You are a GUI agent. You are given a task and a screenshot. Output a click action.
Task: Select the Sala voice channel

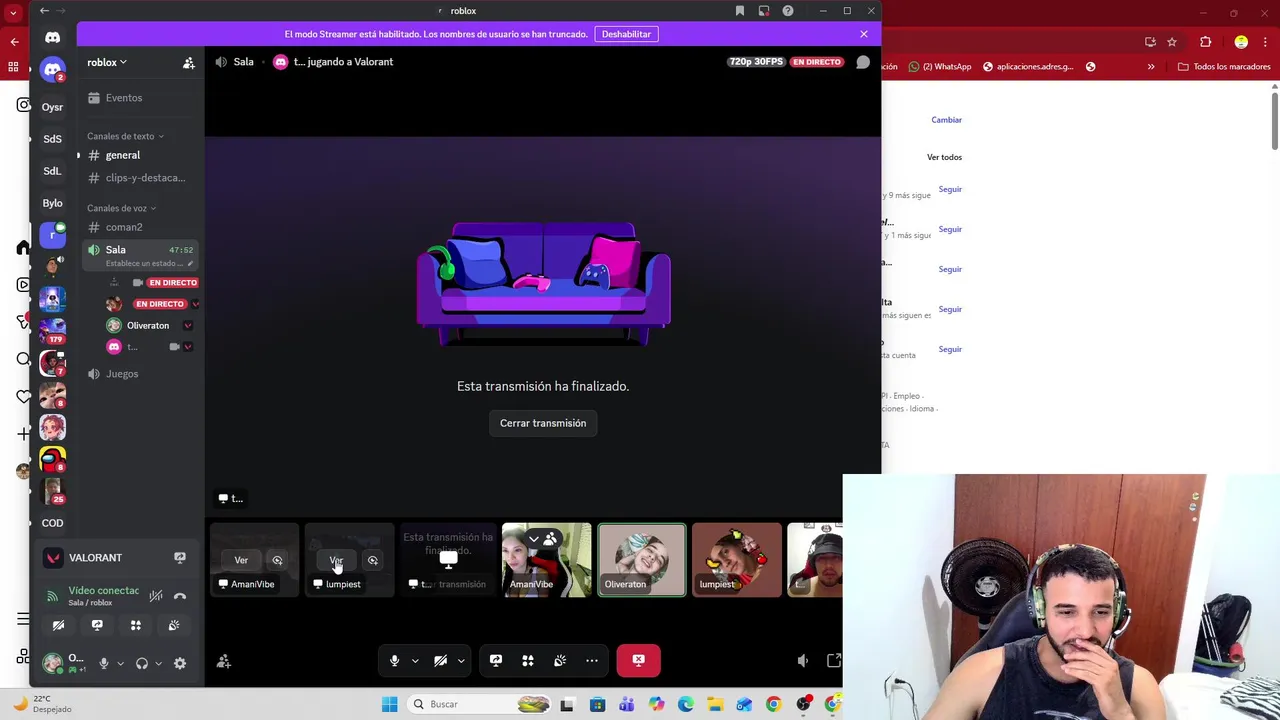(x=140, y=255)
